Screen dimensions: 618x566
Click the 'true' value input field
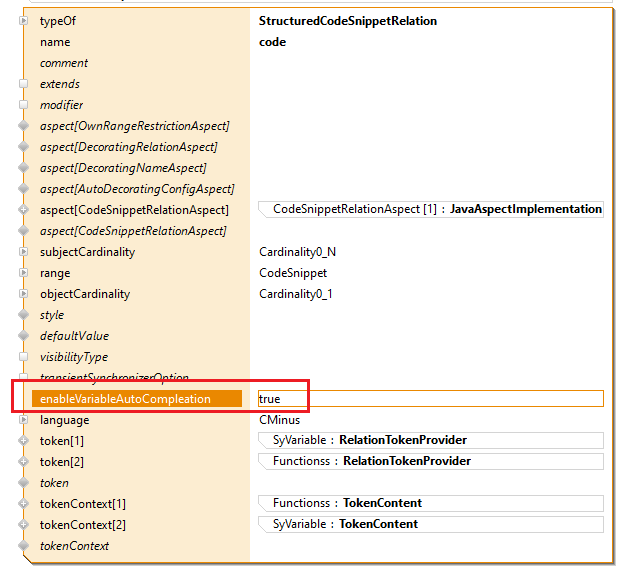[430, 399]
